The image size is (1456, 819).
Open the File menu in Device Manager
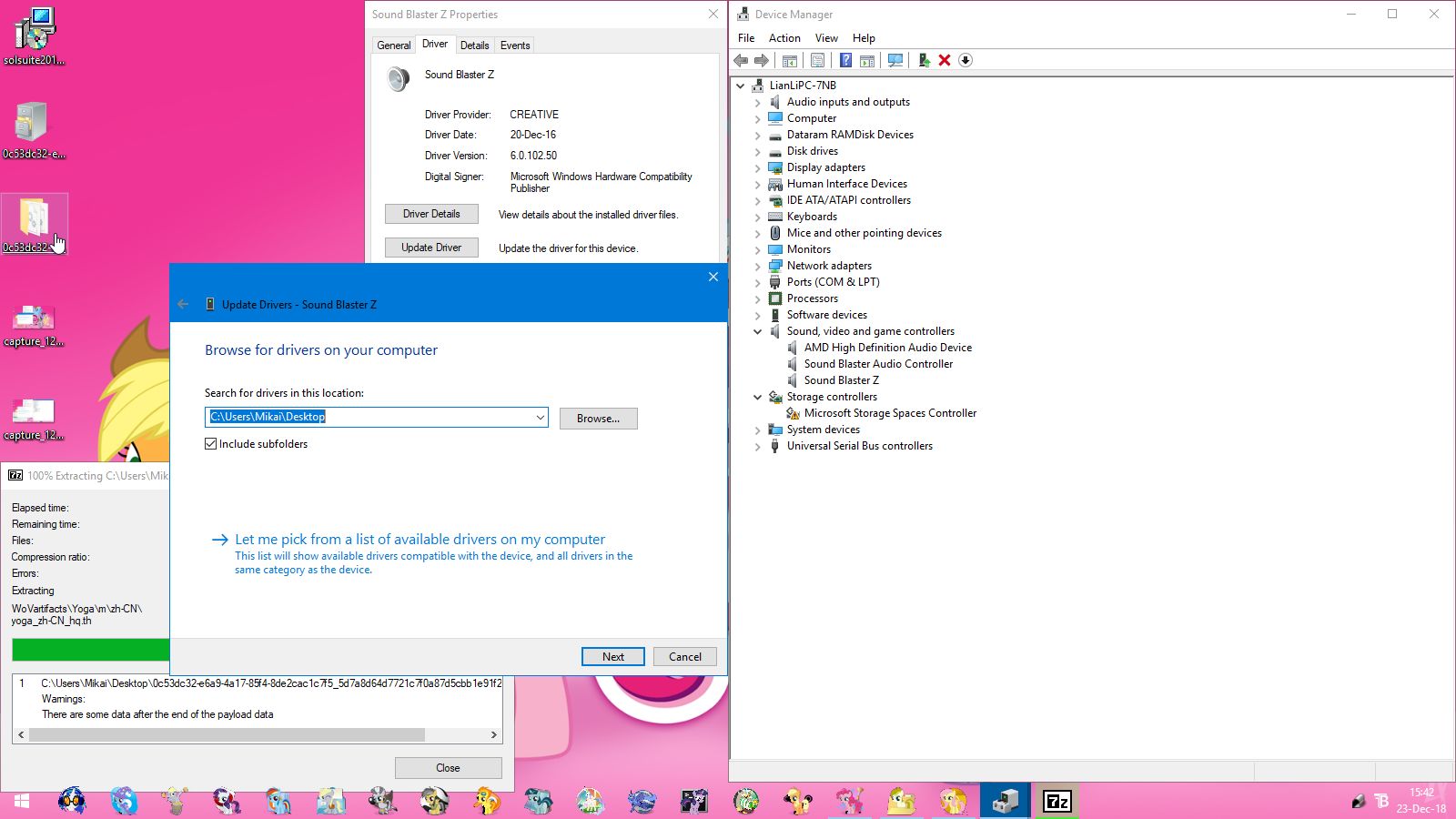(746, 38)
